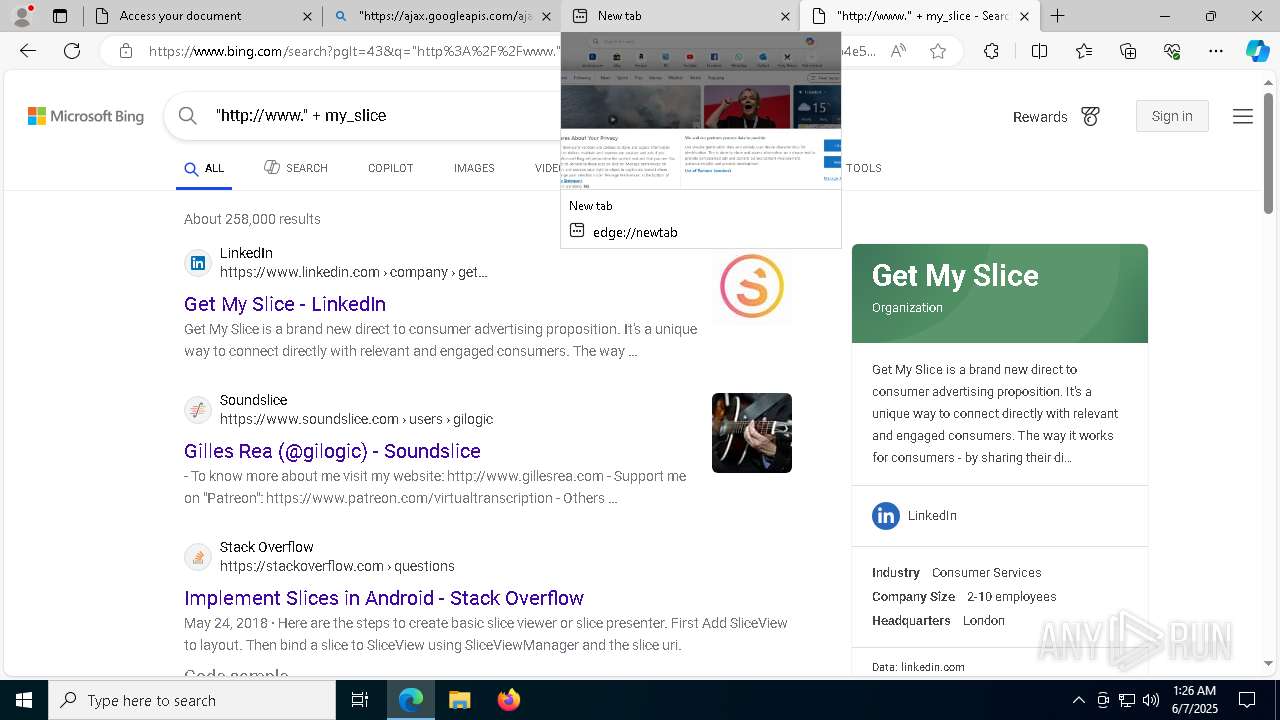Click the Windows taskbar search box
The height and width of the screenshot is (720, 1280).
pos(192,700)
